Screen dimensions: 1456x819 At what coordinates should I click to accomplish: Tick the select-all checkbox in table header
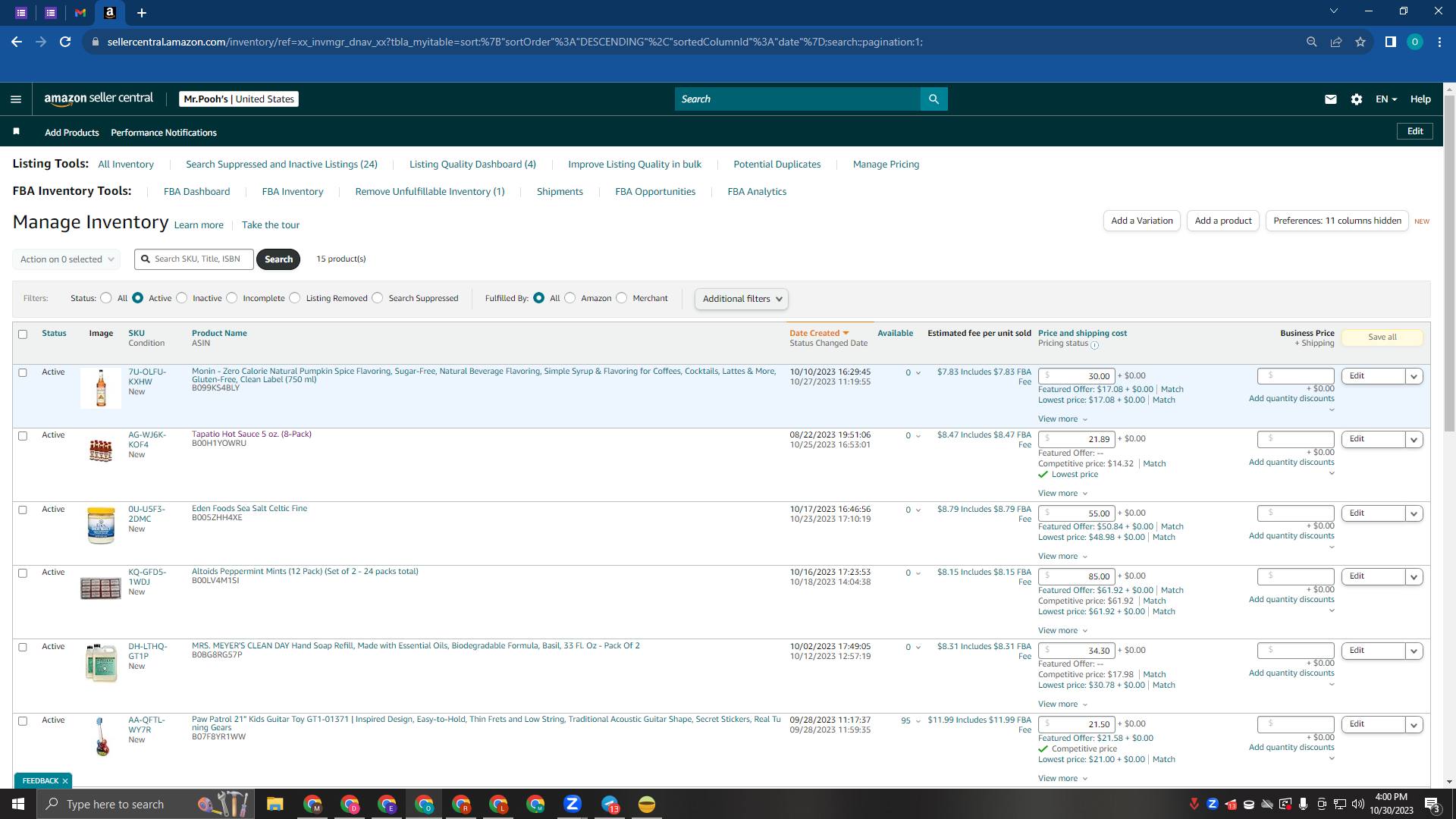coord(23,334)
